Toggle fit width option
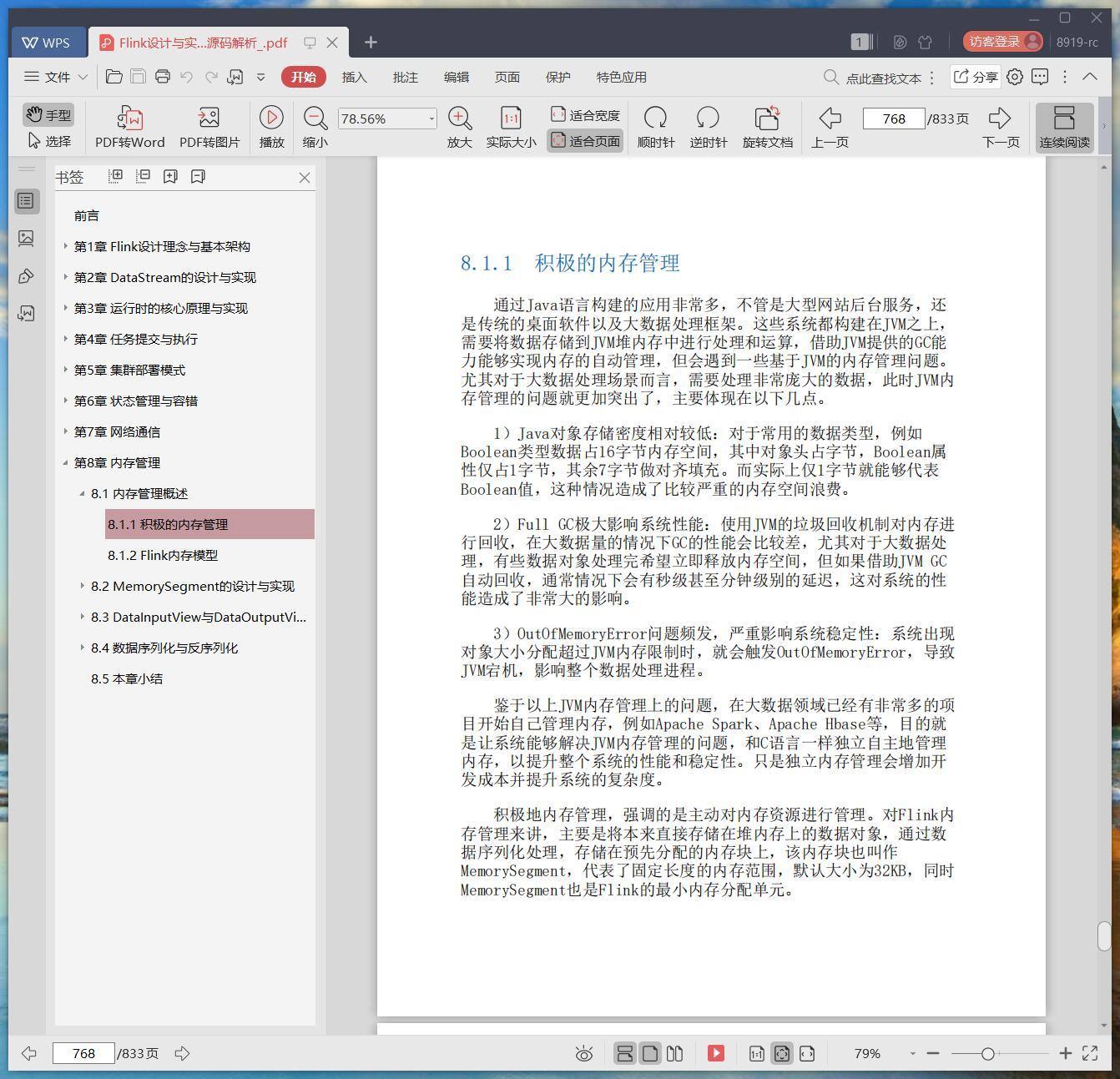The width and height of the screenshot is (1120, 1079). pyautogui.click(x=585, y=114)
